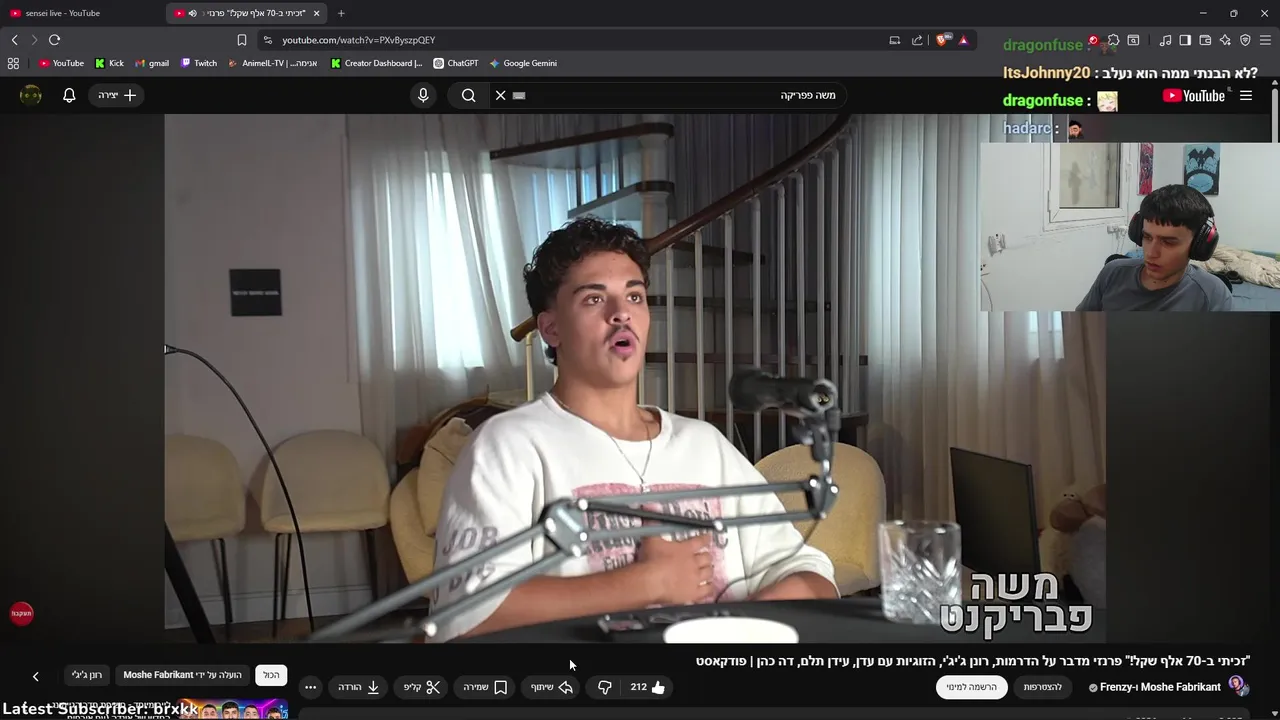Go to YouTube home via the logo
This screenshot has width=1280, height=720.
point(1193,96)
